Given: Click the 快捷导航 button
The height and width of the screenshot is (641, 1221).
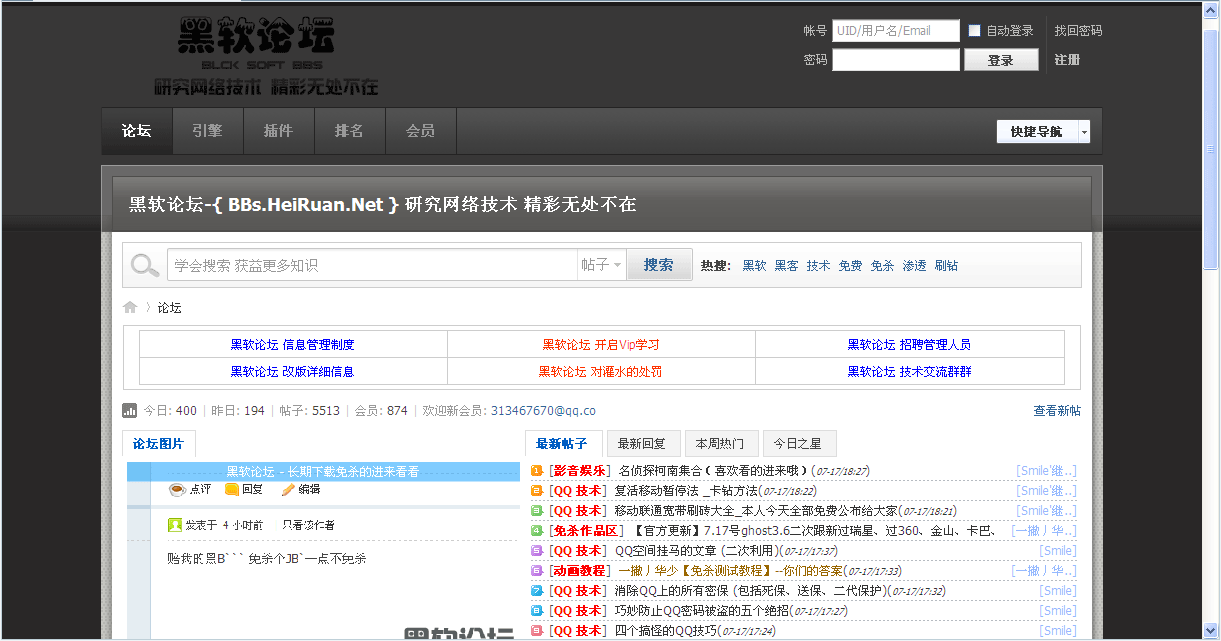Looking at the screenshot, I should [x=1037, y=132].
